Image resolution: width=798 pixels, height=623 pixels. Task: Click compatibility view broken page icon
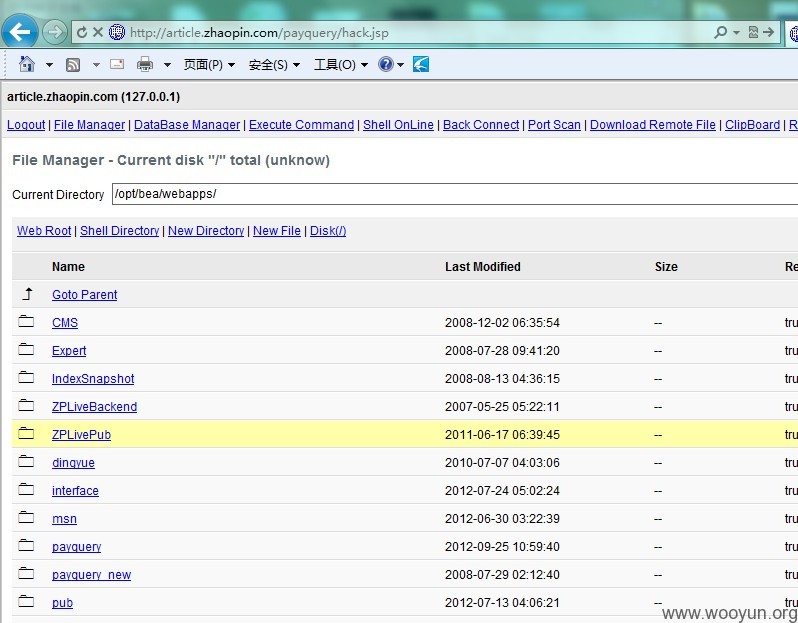(x=753, y=33)
